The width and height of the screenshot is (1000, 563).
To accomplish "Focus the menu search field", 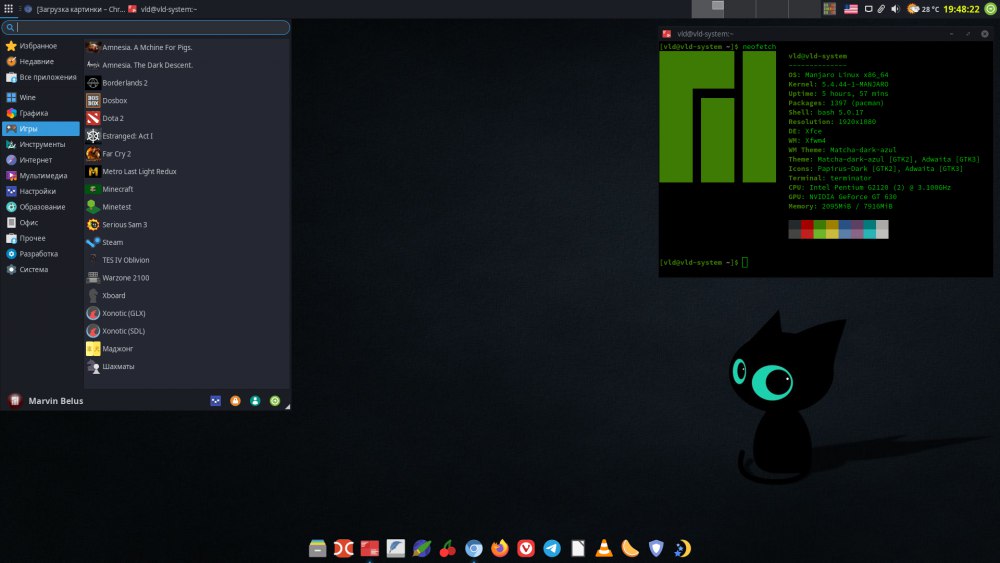I will click(x=145, y=27).
